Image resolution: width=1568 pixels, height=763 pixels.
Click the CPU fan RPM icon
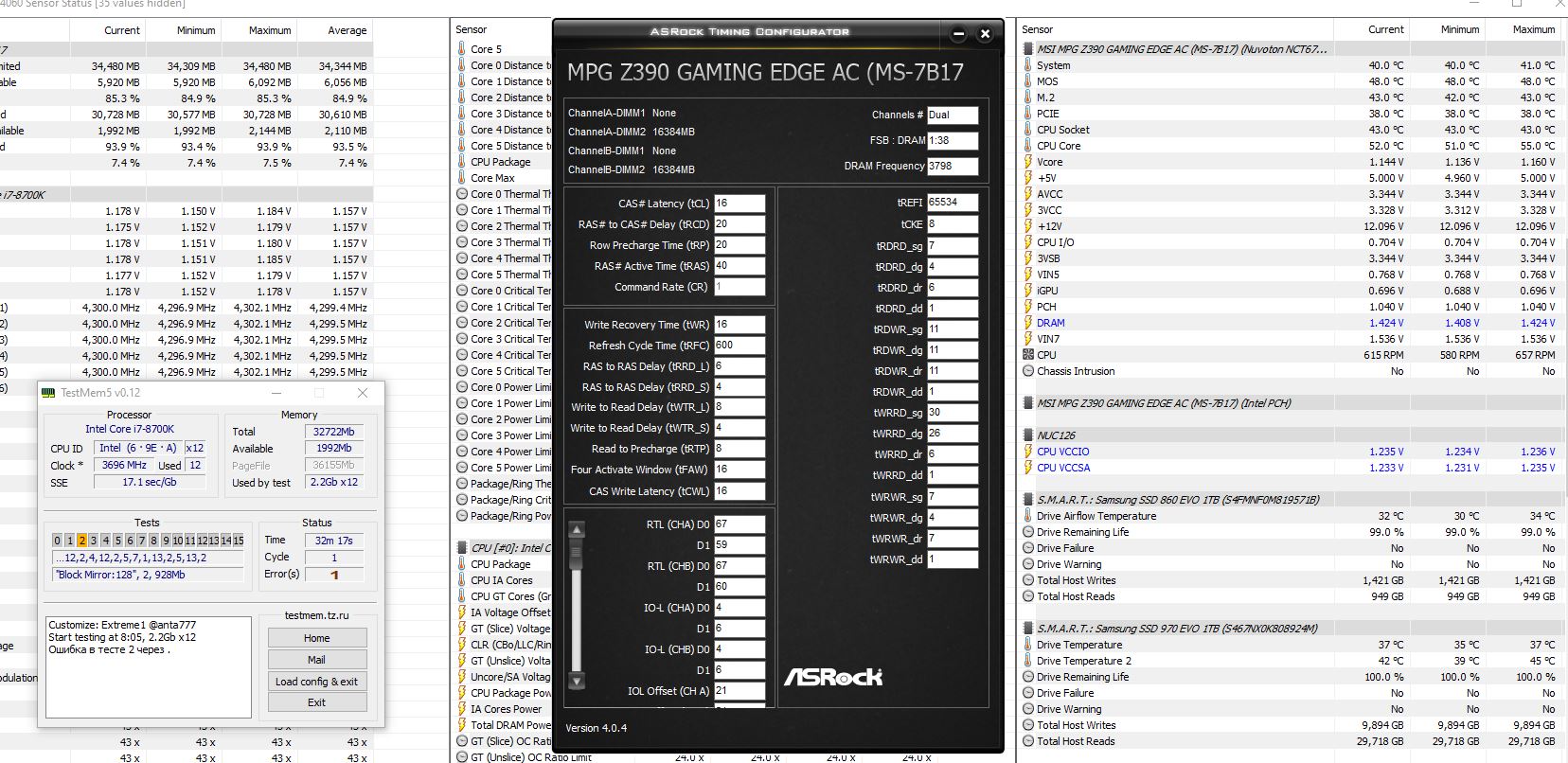coord(1028,355)
